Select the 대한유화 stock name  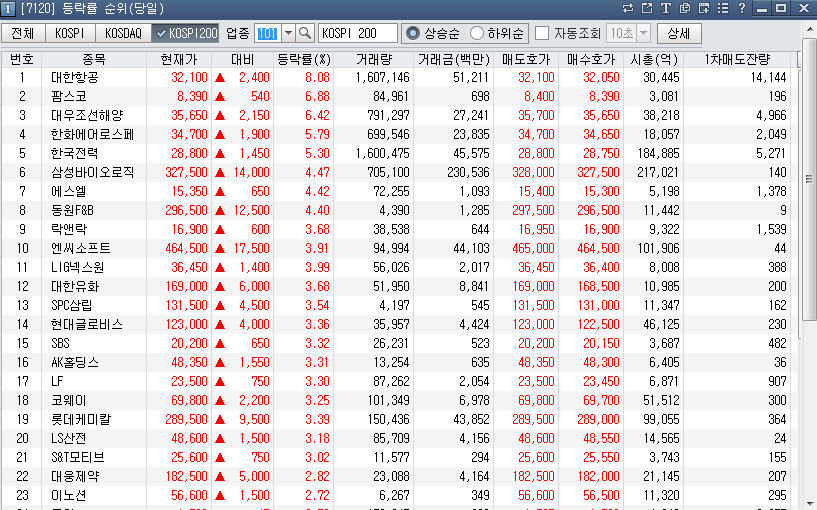coord(75,287)
